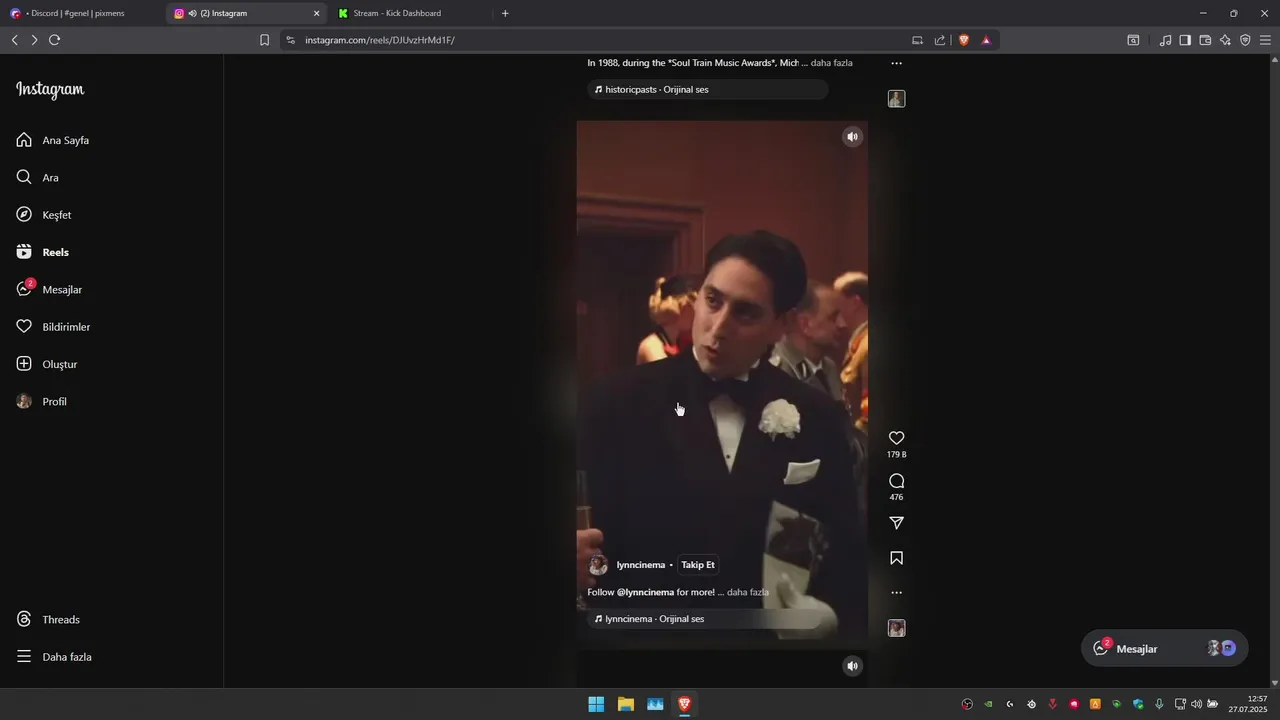Open clock showing 12:57 date
1280x720 pixels.
1250,704
